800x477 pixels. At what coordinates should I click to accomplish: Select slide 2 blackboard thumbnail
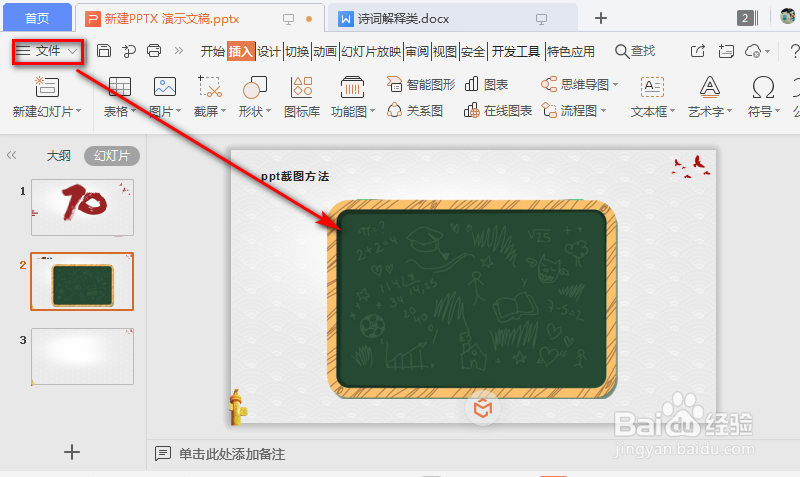click(82, 281)
